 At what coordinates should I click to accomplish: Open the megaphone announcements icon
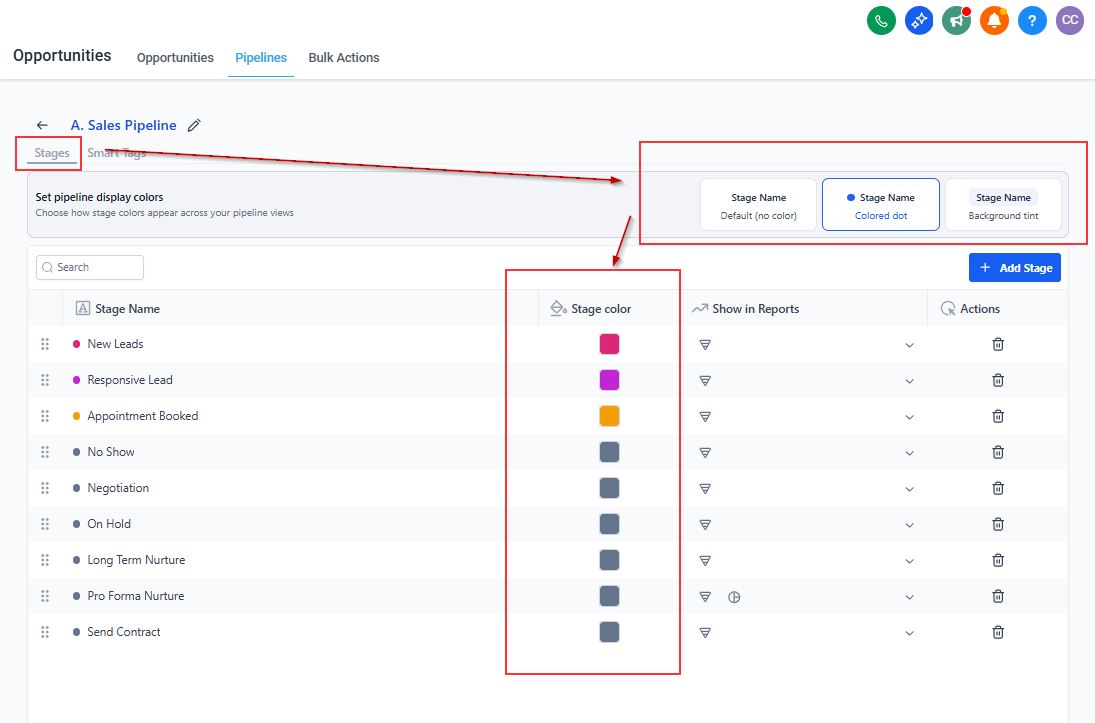pos(956,21)
